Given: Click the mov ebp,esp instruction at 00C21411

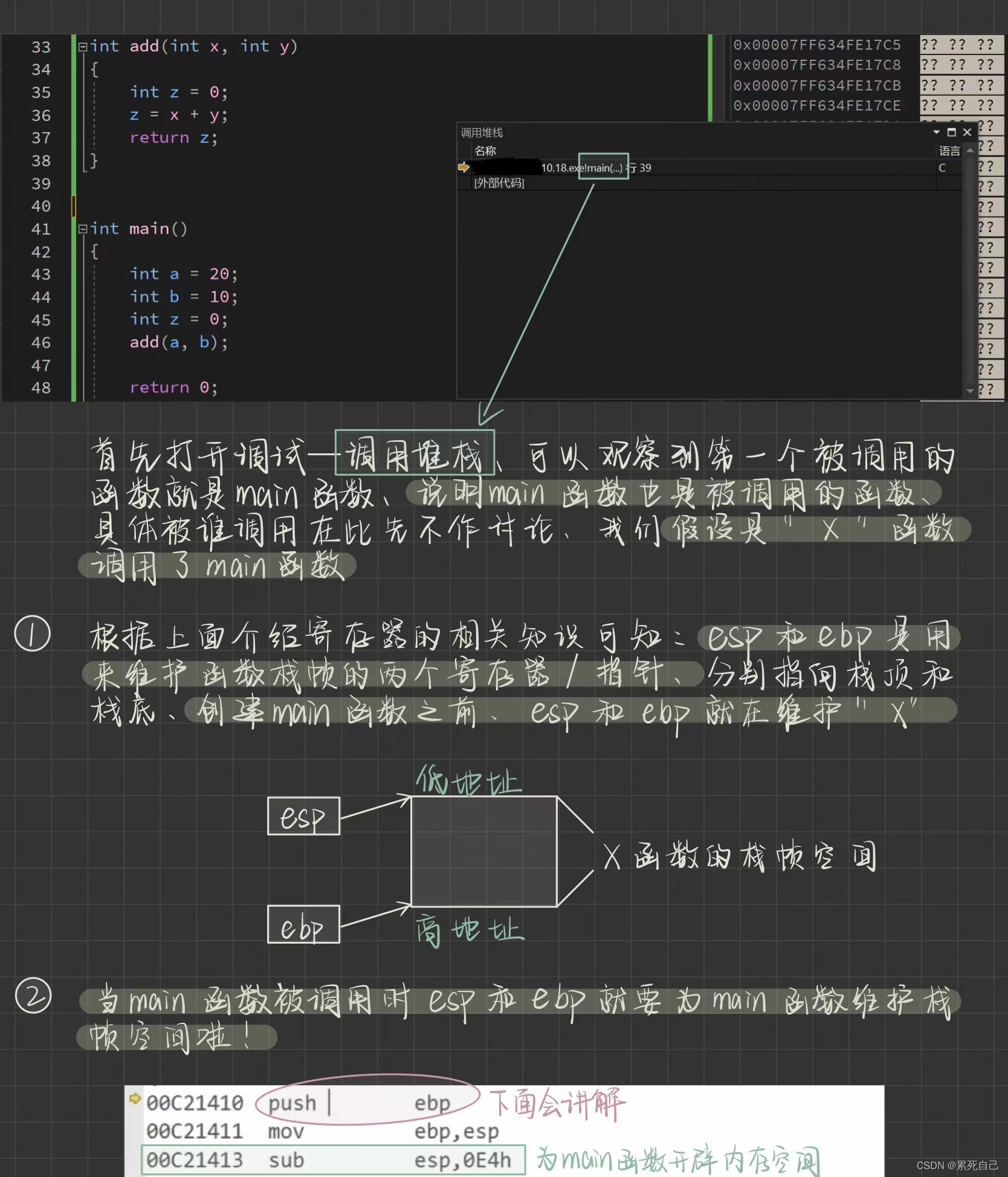Looking at the screenshot, I should 383,1131.
